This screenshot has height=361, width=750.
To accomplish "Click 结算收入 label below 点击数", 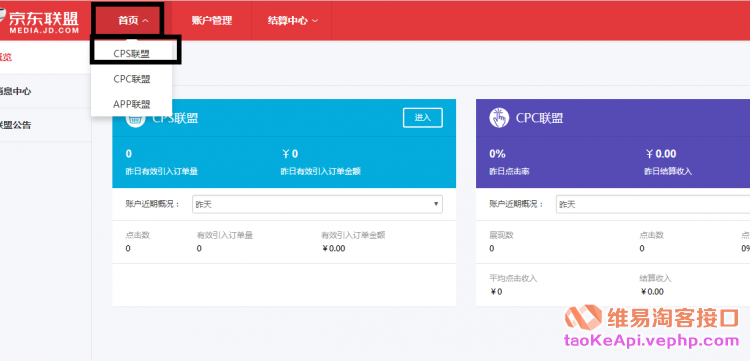I will 656,278.
